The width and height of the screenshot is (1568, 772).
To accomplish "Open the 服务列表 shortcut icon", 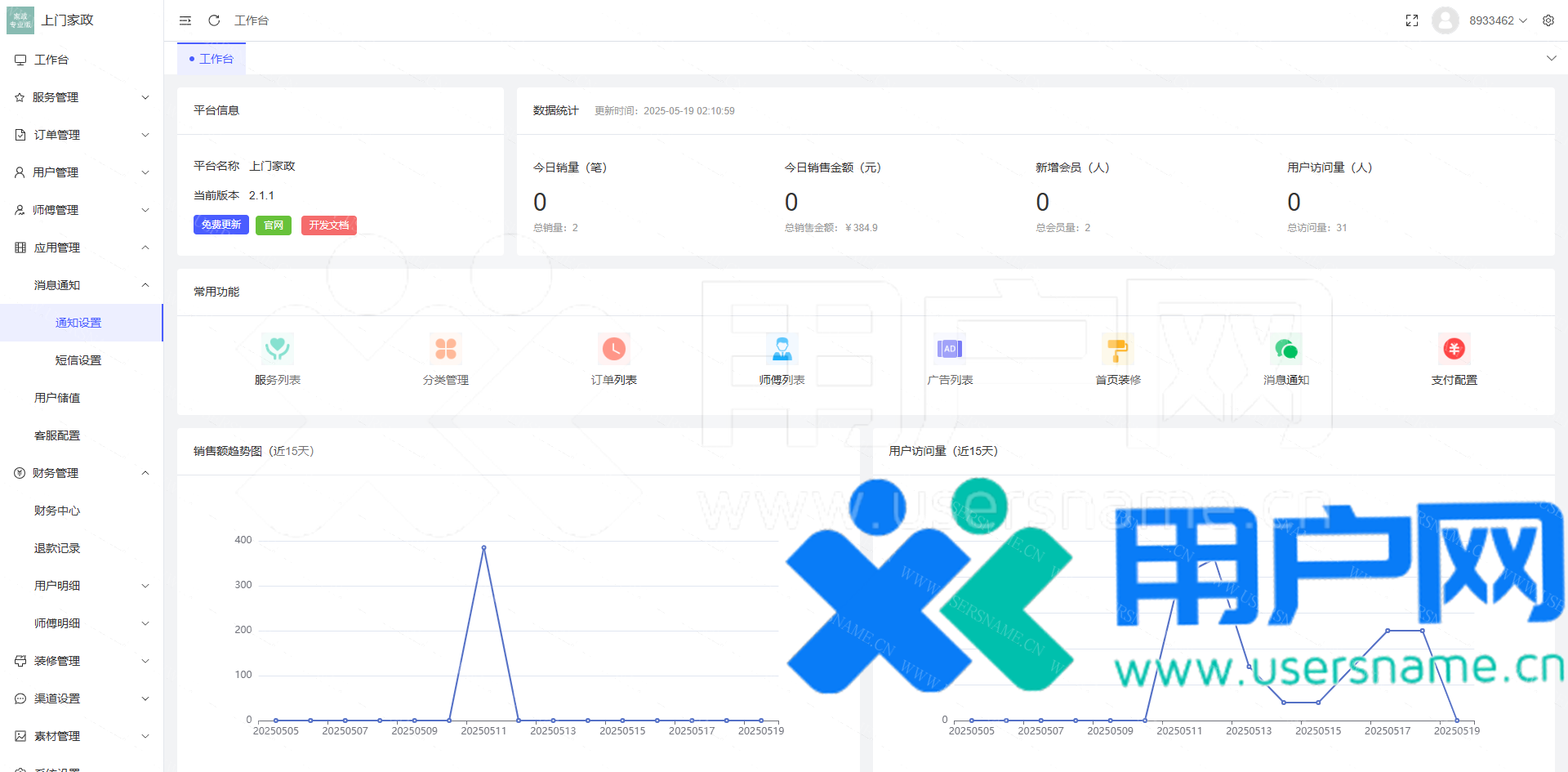I will click(278, 350).
